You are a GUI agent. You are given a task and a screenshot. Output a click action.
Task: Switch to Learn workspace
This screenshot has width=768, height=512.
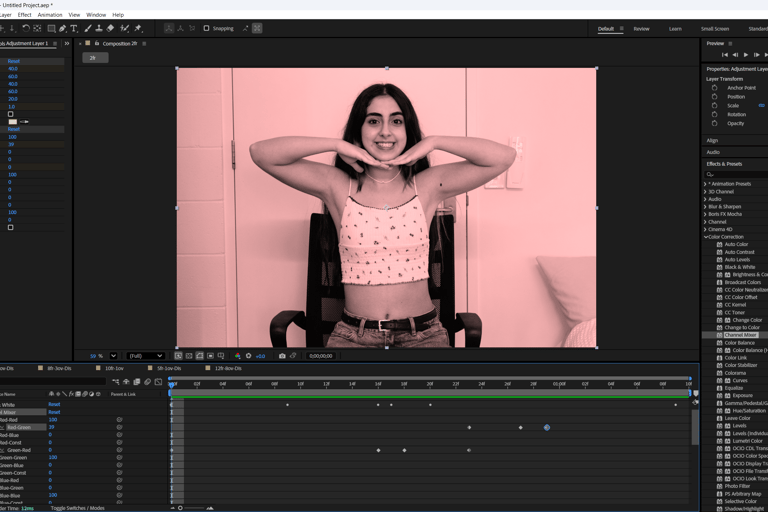click(675, 29)
